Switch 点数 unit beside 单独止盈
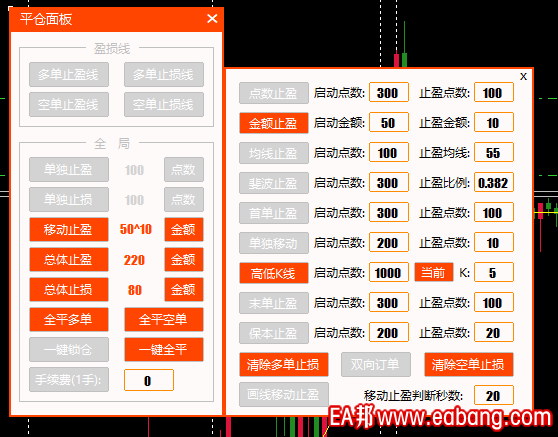This screenshot has width=558, height=437. point(184,169)
